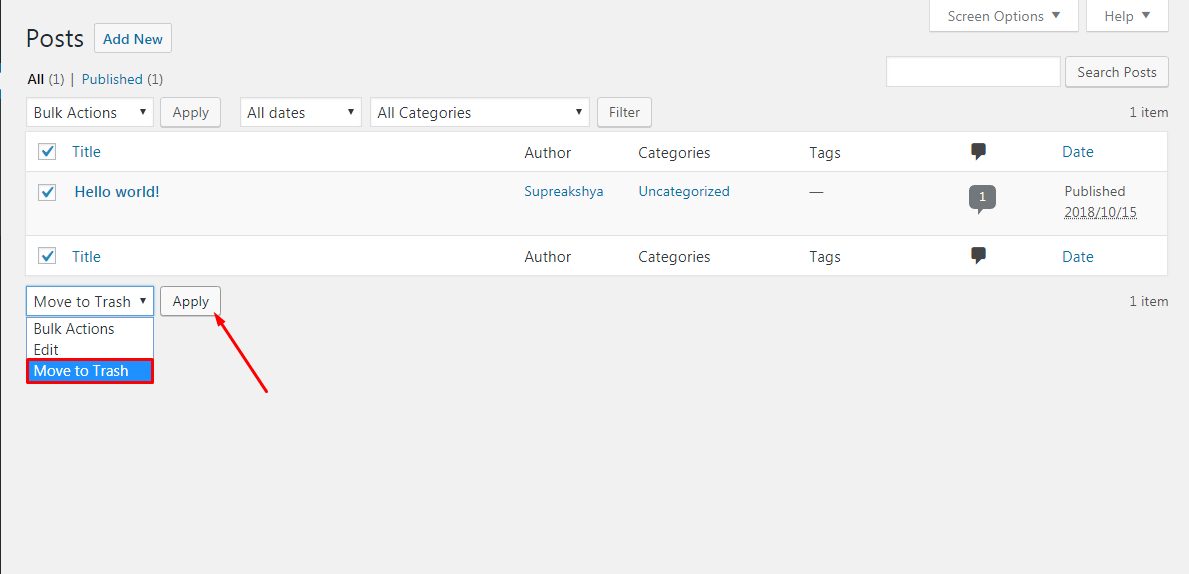Sort by Date in header row
Screen dimensions: 1189x574
point(1078,152)
